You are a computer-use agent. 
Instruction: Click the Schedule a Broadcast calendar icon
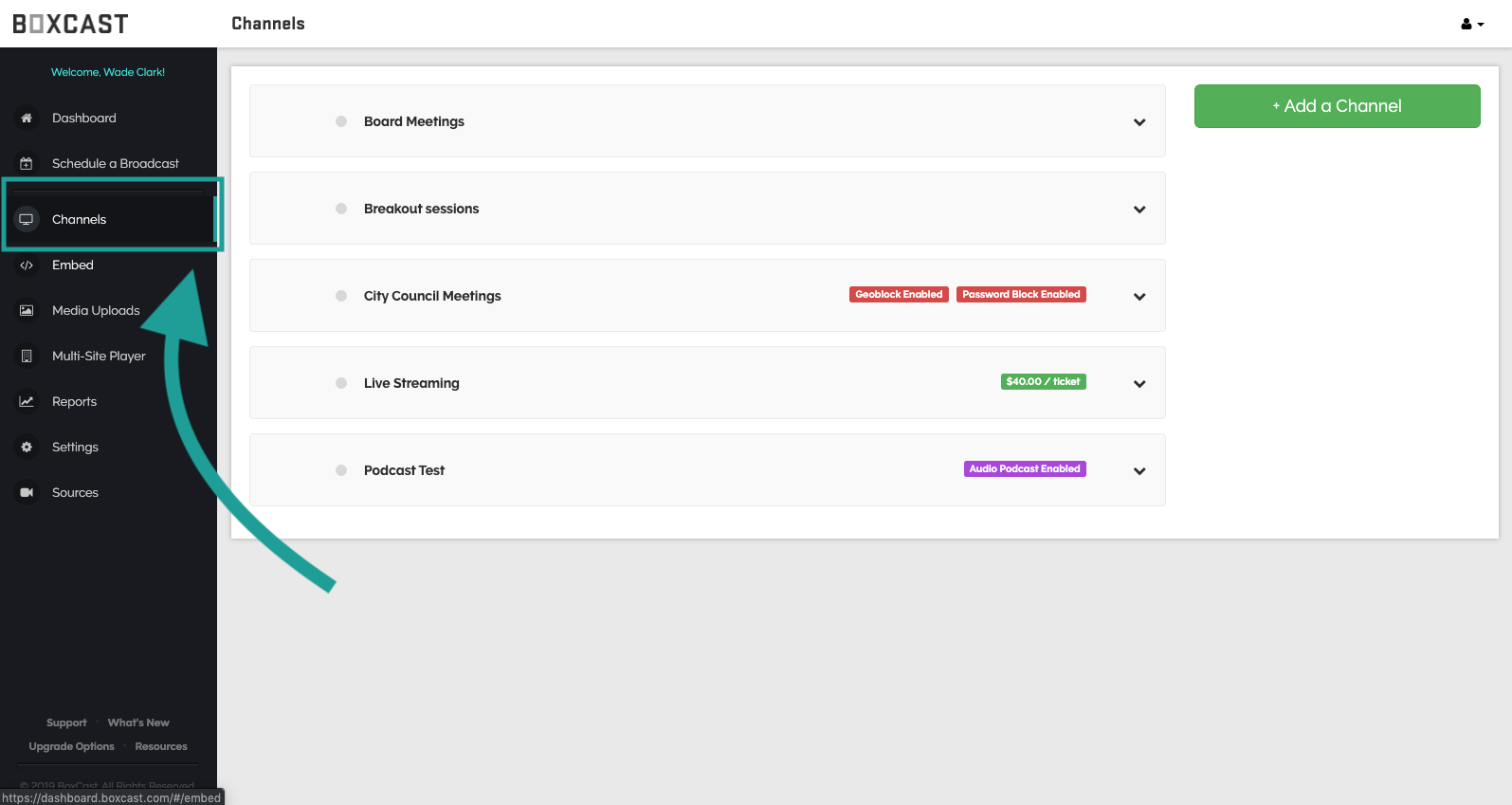27,164
